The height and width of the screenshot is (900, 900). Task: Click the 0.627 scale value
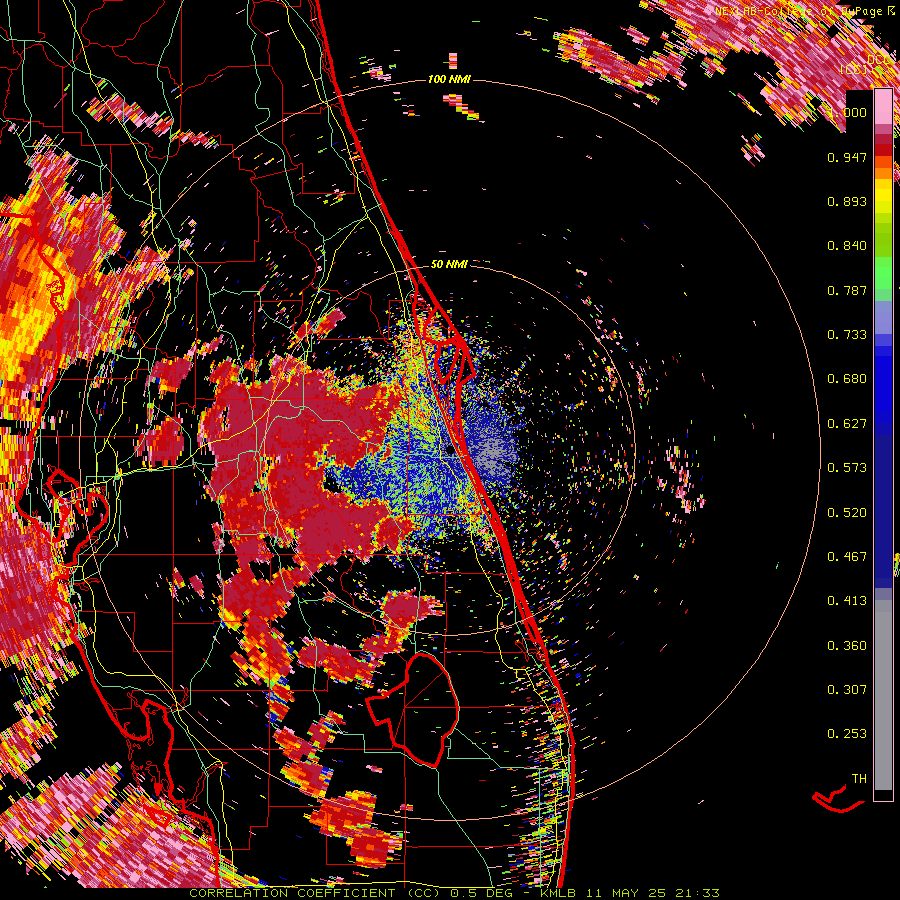(847, 424)
